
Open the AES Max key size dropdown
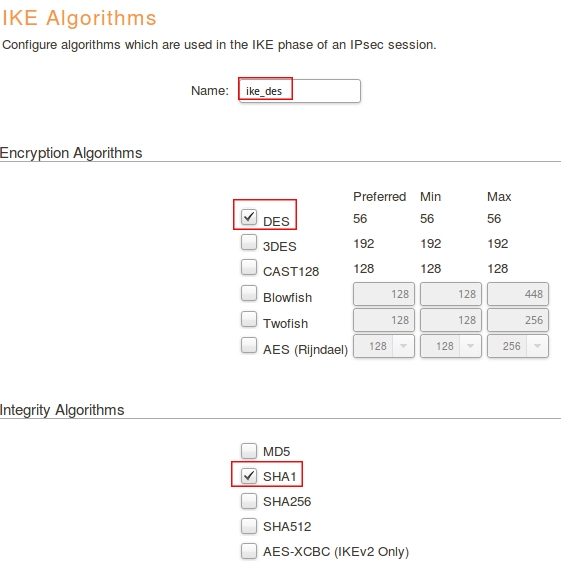[x=518, y=346]
